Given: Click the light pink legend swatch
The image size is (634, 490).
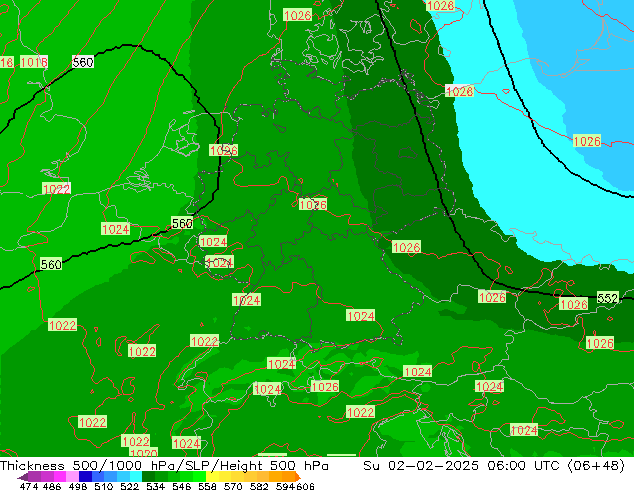Looking at the screenshot, I should point(72,477).
